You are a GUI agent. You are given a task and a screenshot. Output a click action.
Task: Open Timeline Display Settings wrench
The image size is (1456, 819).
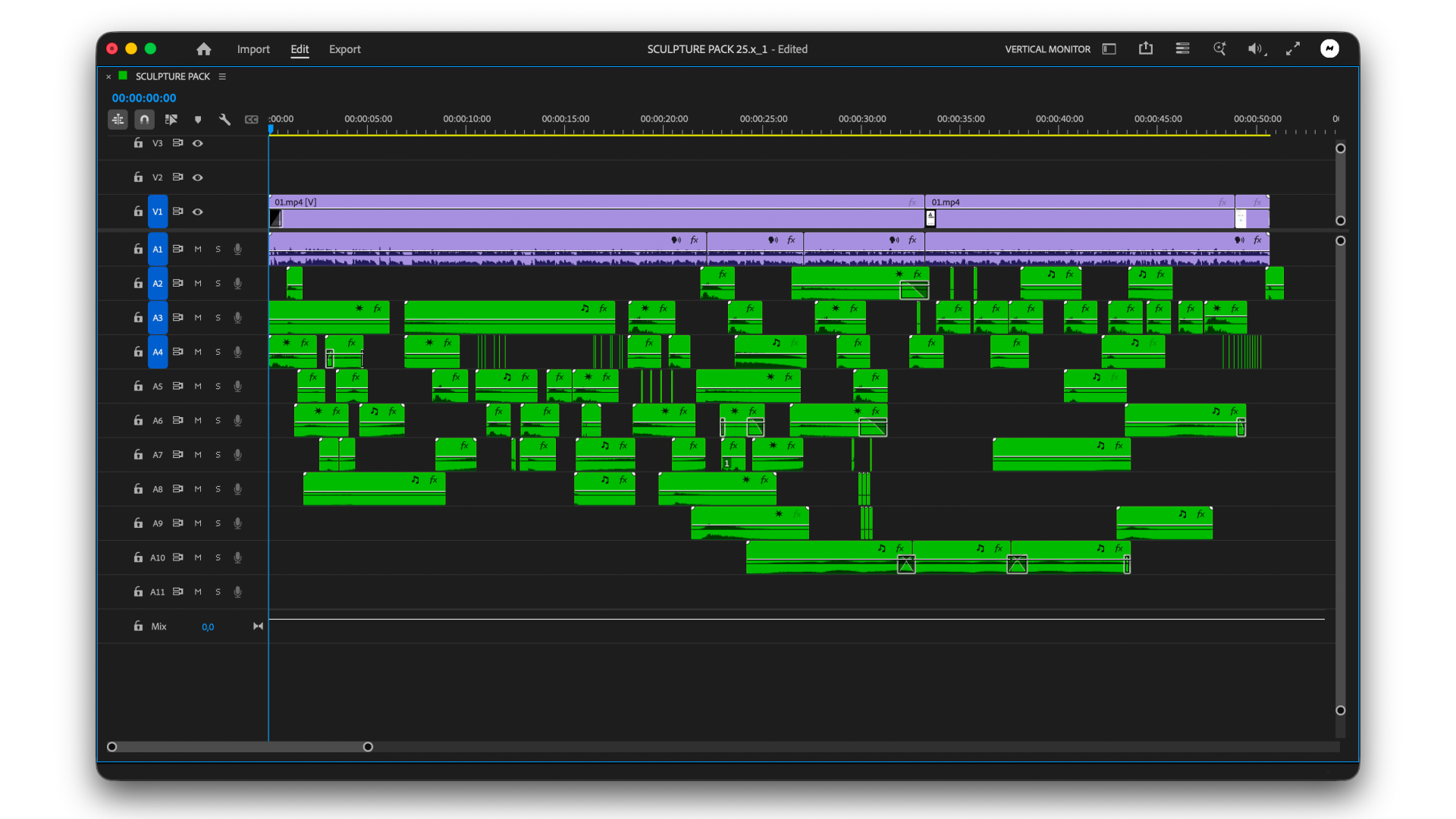click(x=224, y=119)
